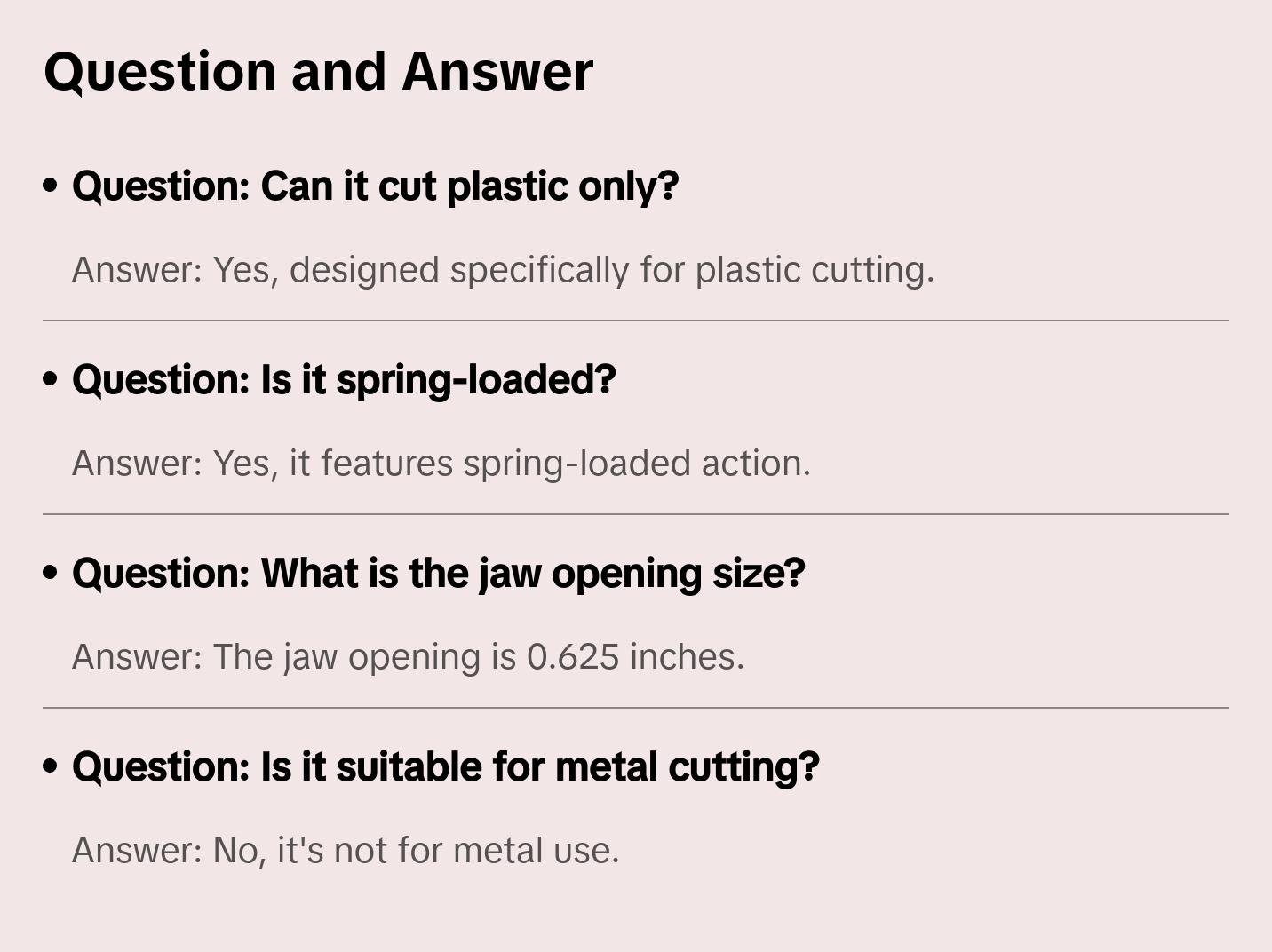Click bullet beside spring-loaded question
This screenshot has height=952, width=1272.
(x=51, y=379)
